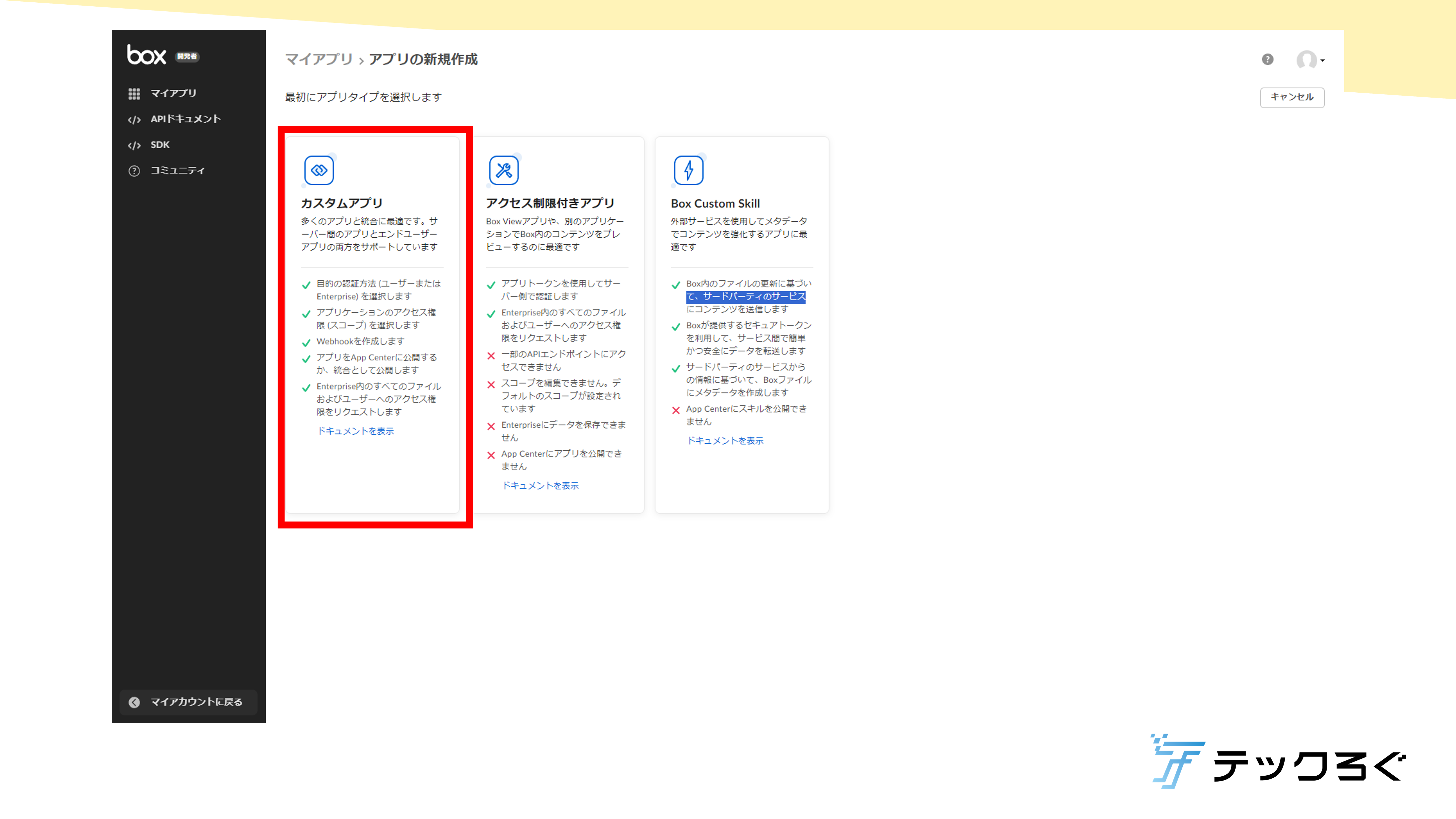Viewport: 1456px width, 819px height.
Task: Select the カスタムアプリ title
Action: [342, 204]
